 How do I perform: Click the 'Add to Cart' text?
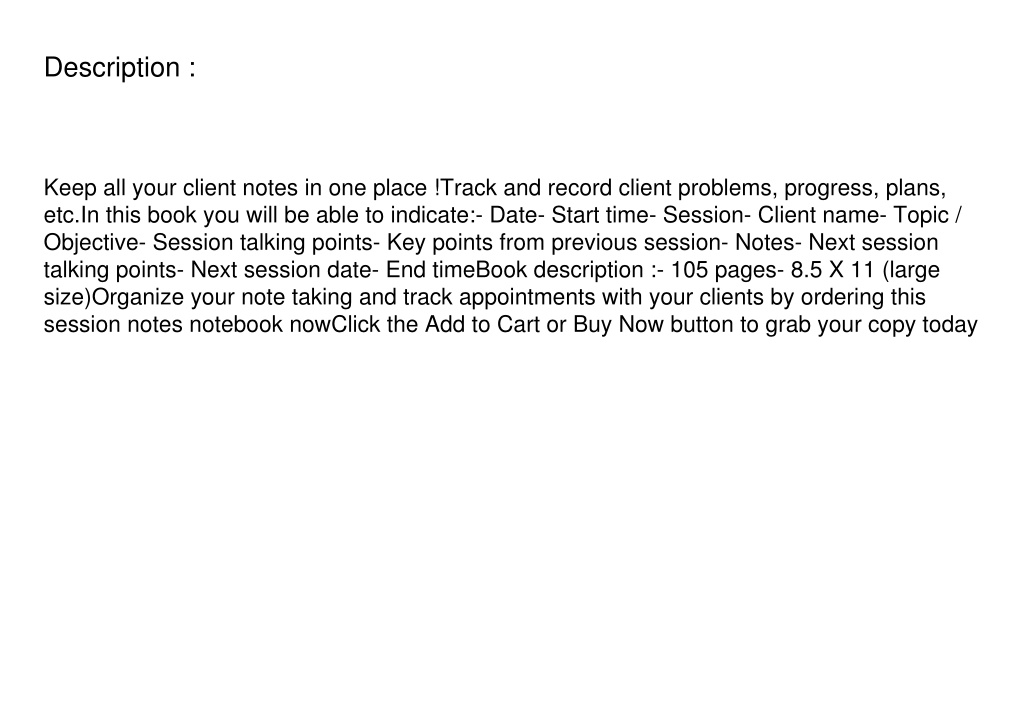483,325
